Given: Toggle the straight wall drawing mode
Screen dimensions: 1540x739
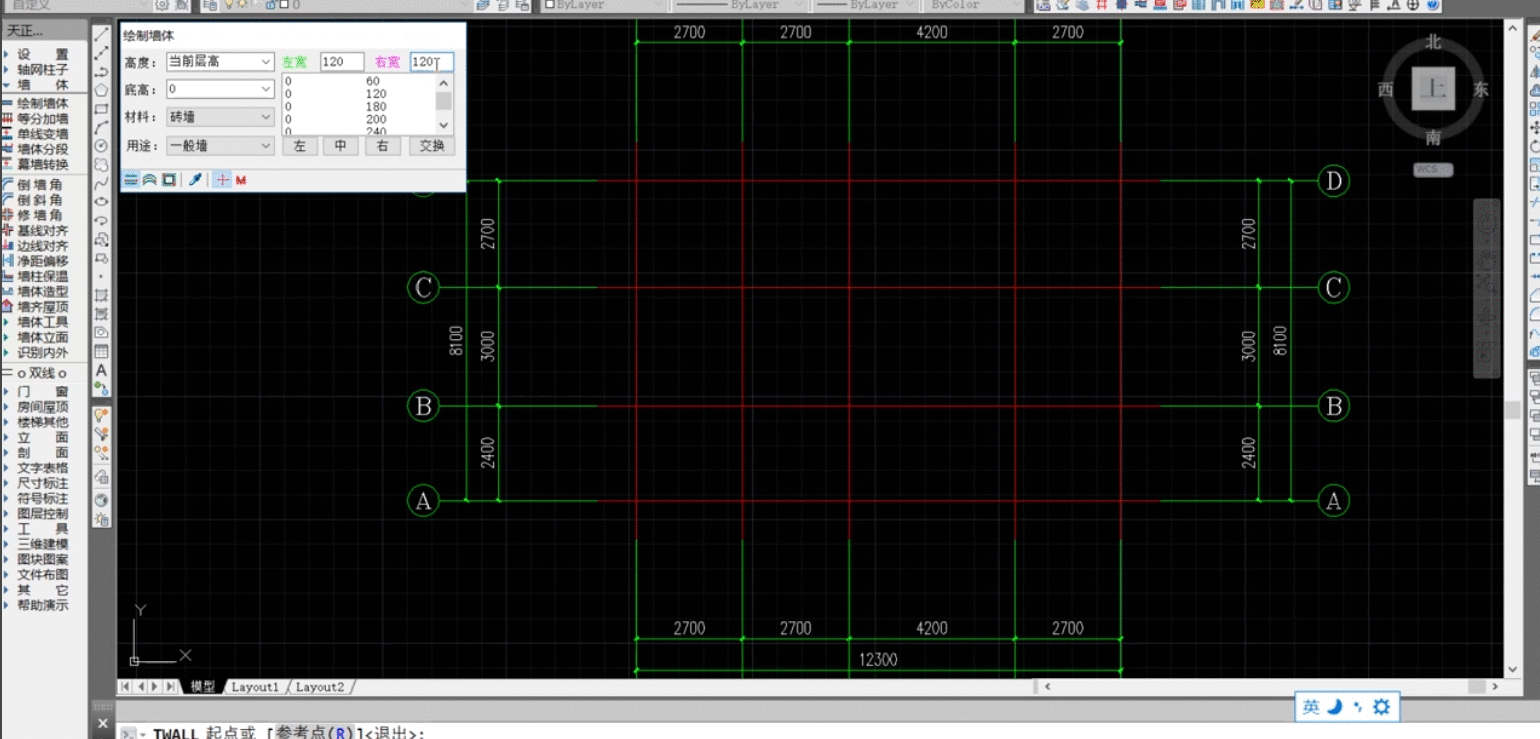Looking at the screenshot, I should (x=130, y=180).
